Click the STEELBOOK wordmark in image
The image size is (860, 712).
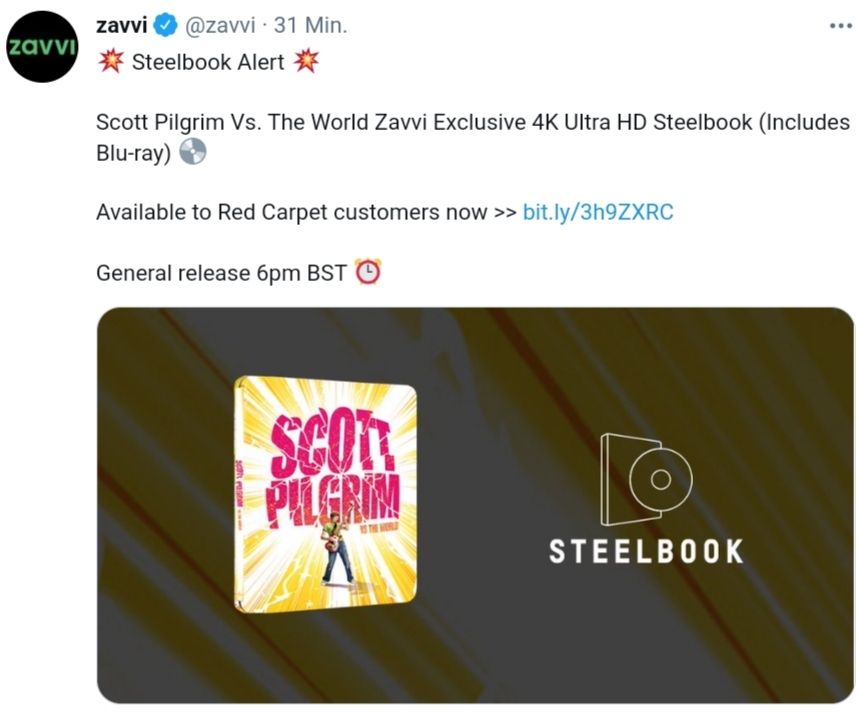click(x=647, y=551)
